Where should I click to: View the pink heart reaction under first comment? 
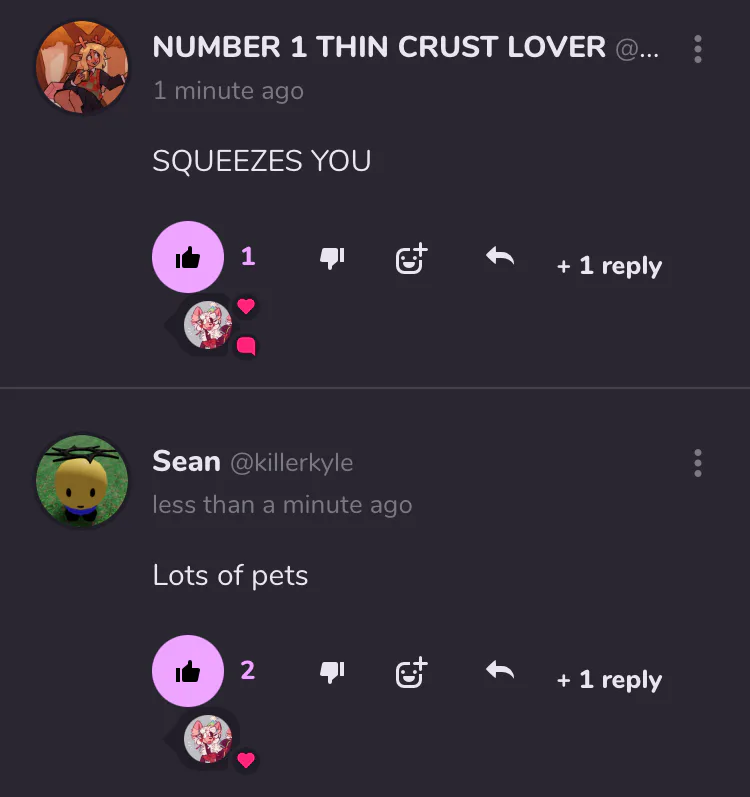246,306
